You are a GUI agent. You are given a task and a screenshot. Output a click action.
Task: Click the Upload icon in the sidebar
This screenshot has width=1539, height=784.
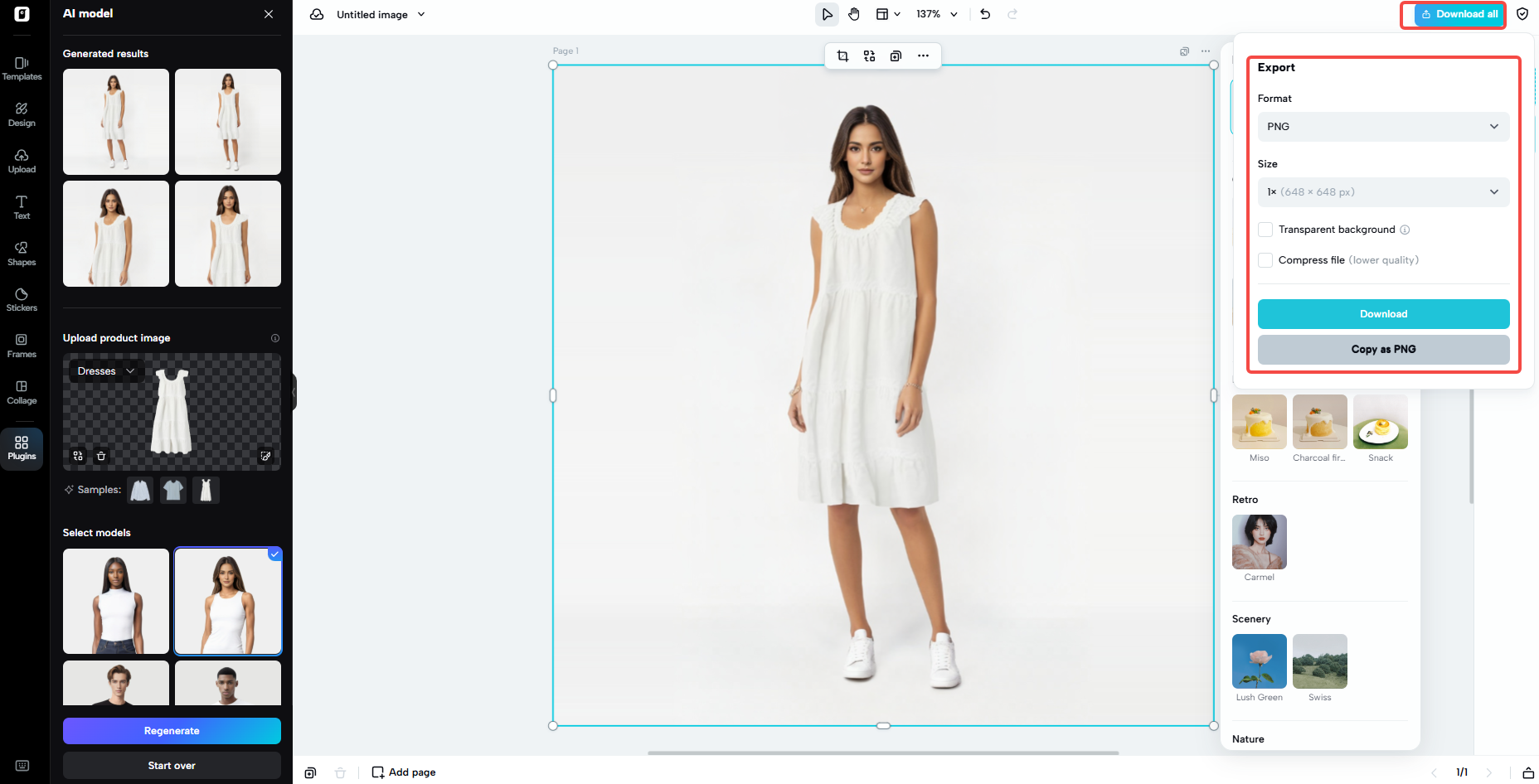tap(22, 161)
